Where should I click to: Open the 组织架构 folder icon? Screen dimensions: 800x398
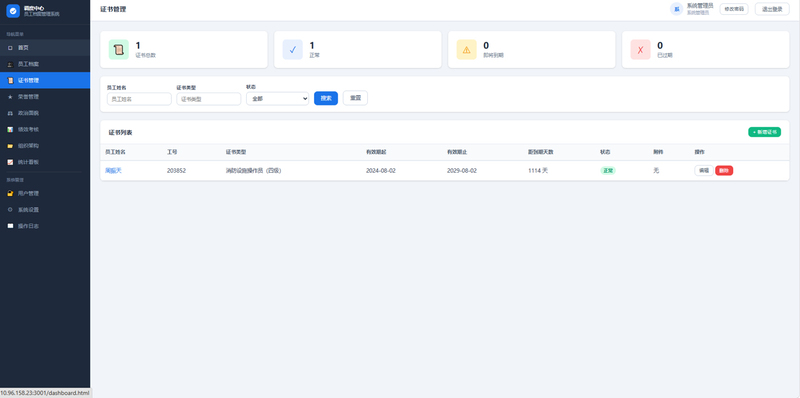[x=10, y=146]
